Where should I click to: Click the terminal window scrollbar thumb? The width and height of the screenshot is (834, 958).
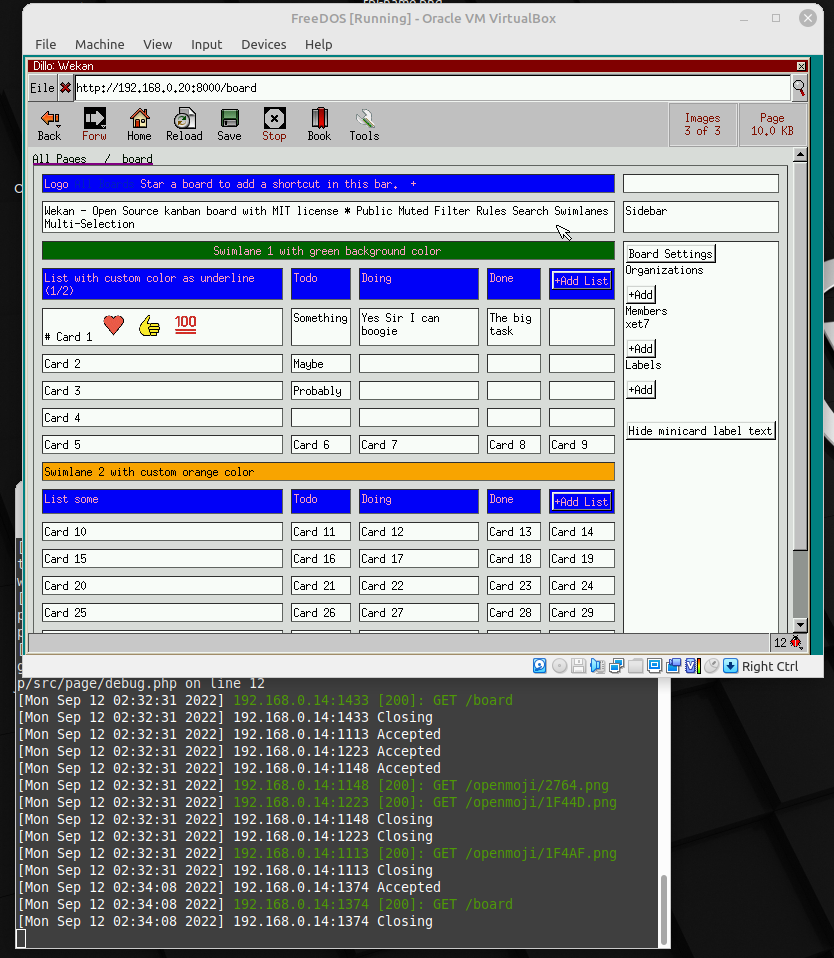[664, 910]
